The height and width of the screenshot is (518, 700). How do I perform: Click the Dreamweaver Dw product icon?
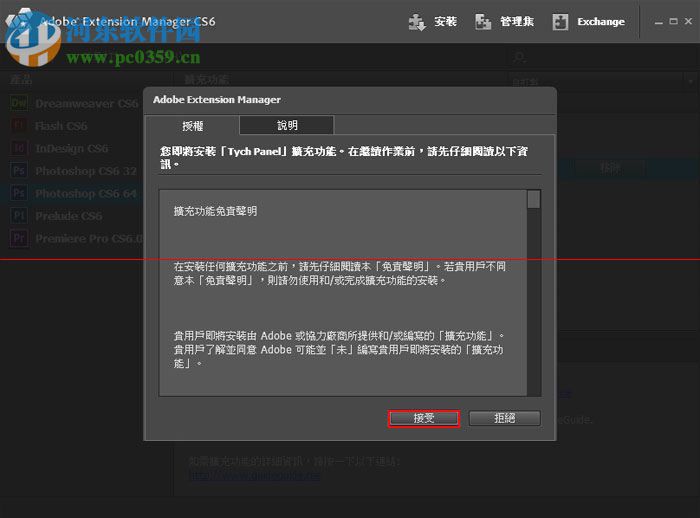(19, 104)
